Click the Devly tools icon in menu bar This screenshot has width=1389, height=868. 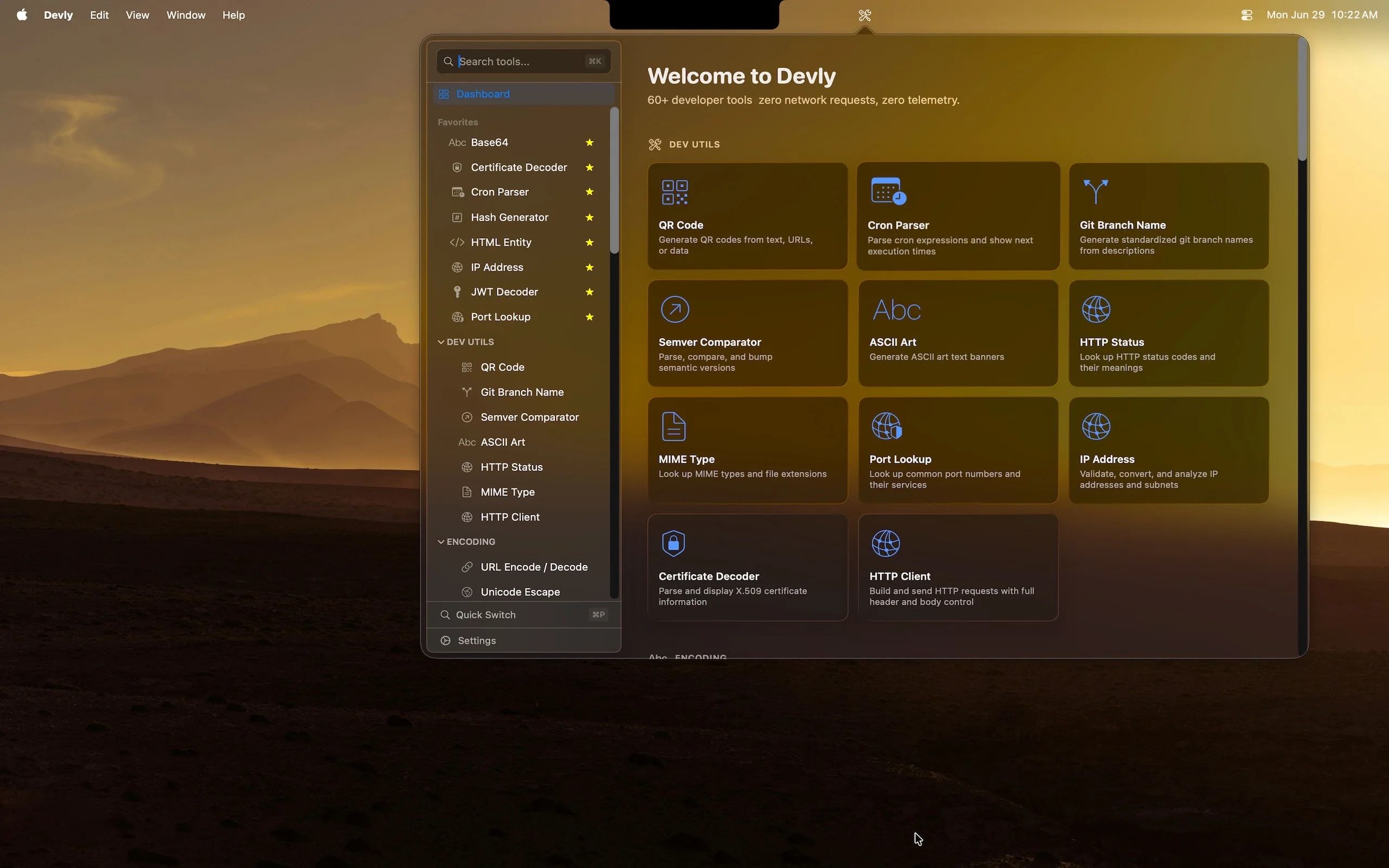tap(864, 15)
